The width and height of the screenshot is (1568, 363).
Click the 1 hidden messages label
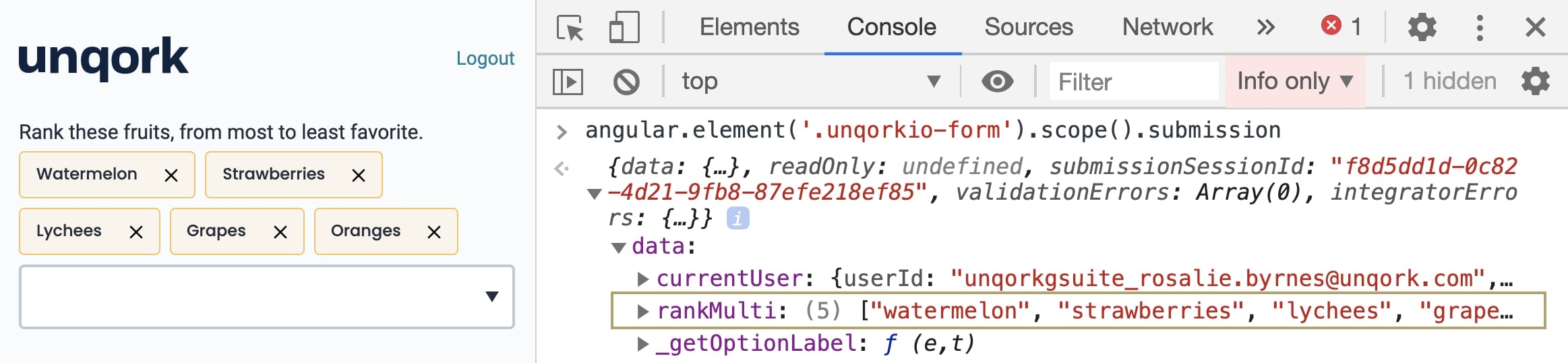[1449, 81]
